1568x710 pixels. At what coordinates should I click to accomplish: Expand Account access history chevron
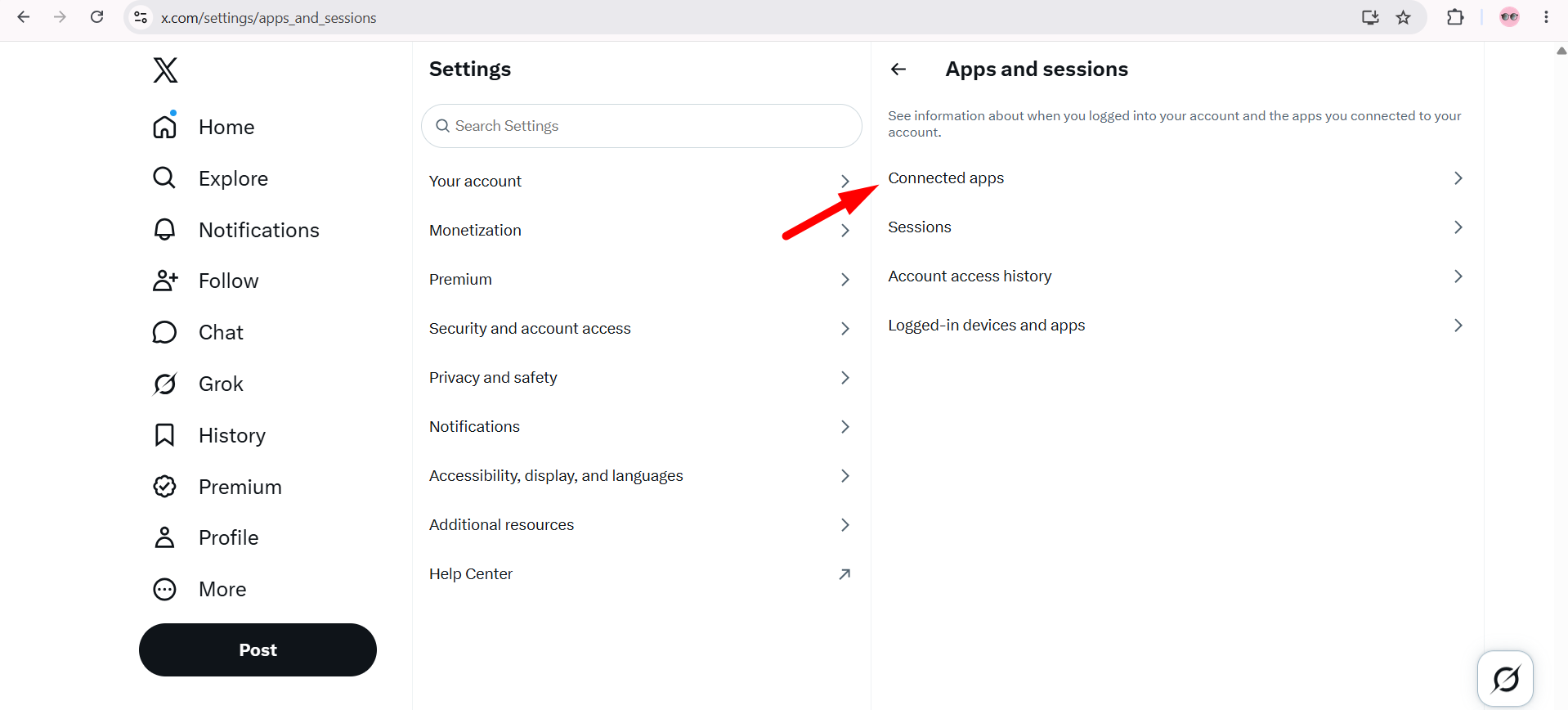(x=1458, y=276)
